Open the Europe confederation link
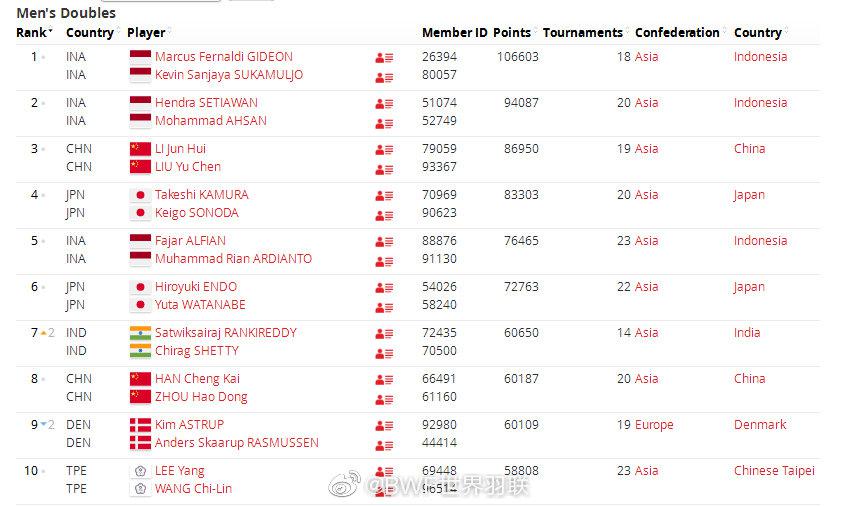 [x=653, y=425]
